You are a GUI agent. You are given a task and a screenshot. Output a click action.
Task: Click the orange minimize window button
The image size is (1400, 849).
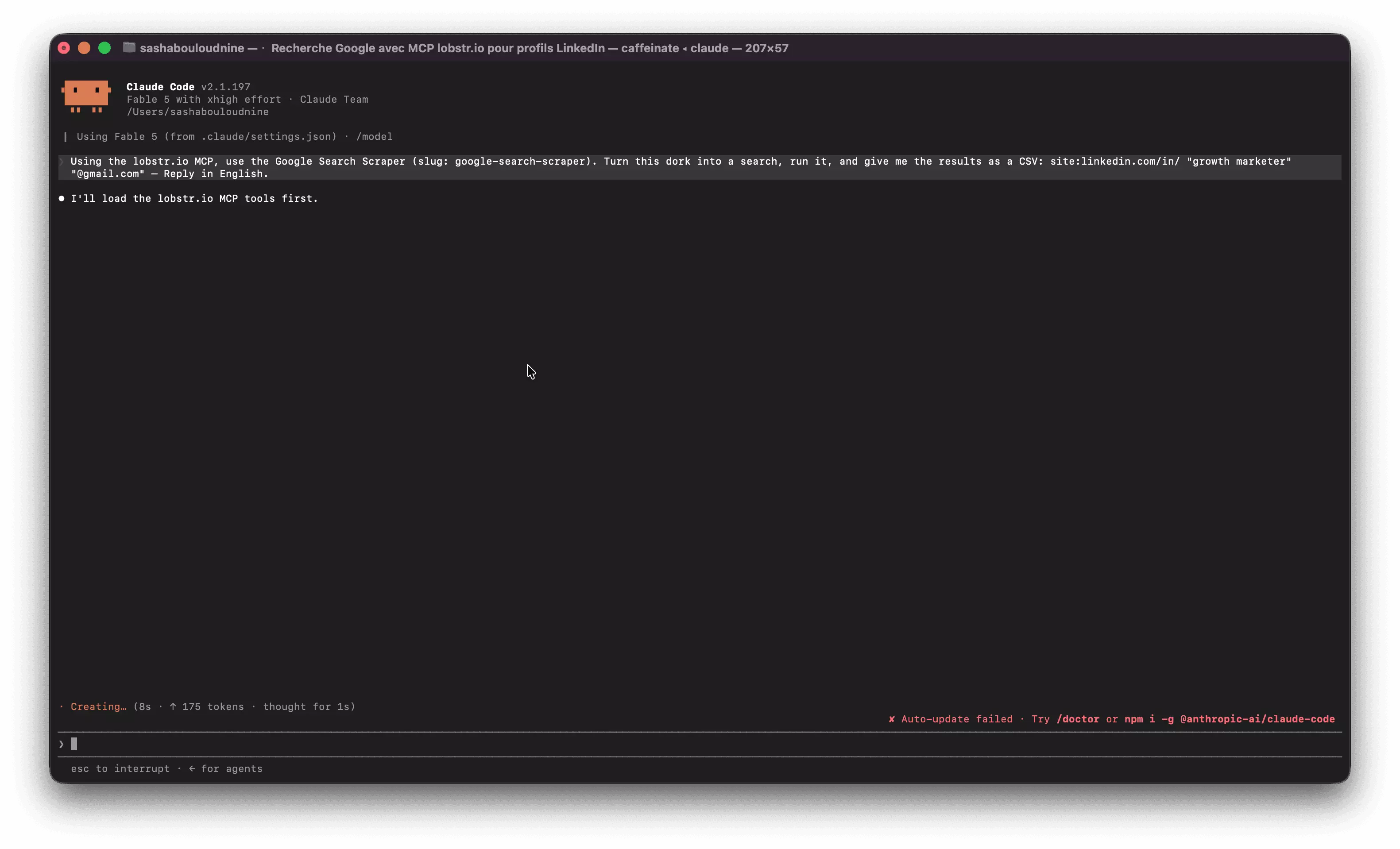click(84, 48)
